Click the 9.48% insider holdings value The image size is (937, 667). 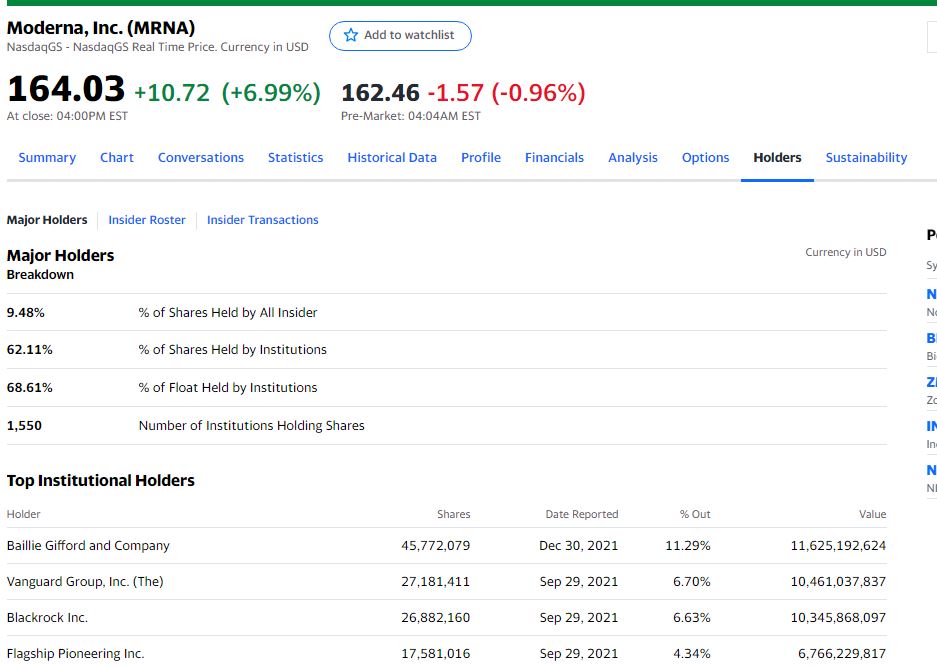click(x=26, y=313)
